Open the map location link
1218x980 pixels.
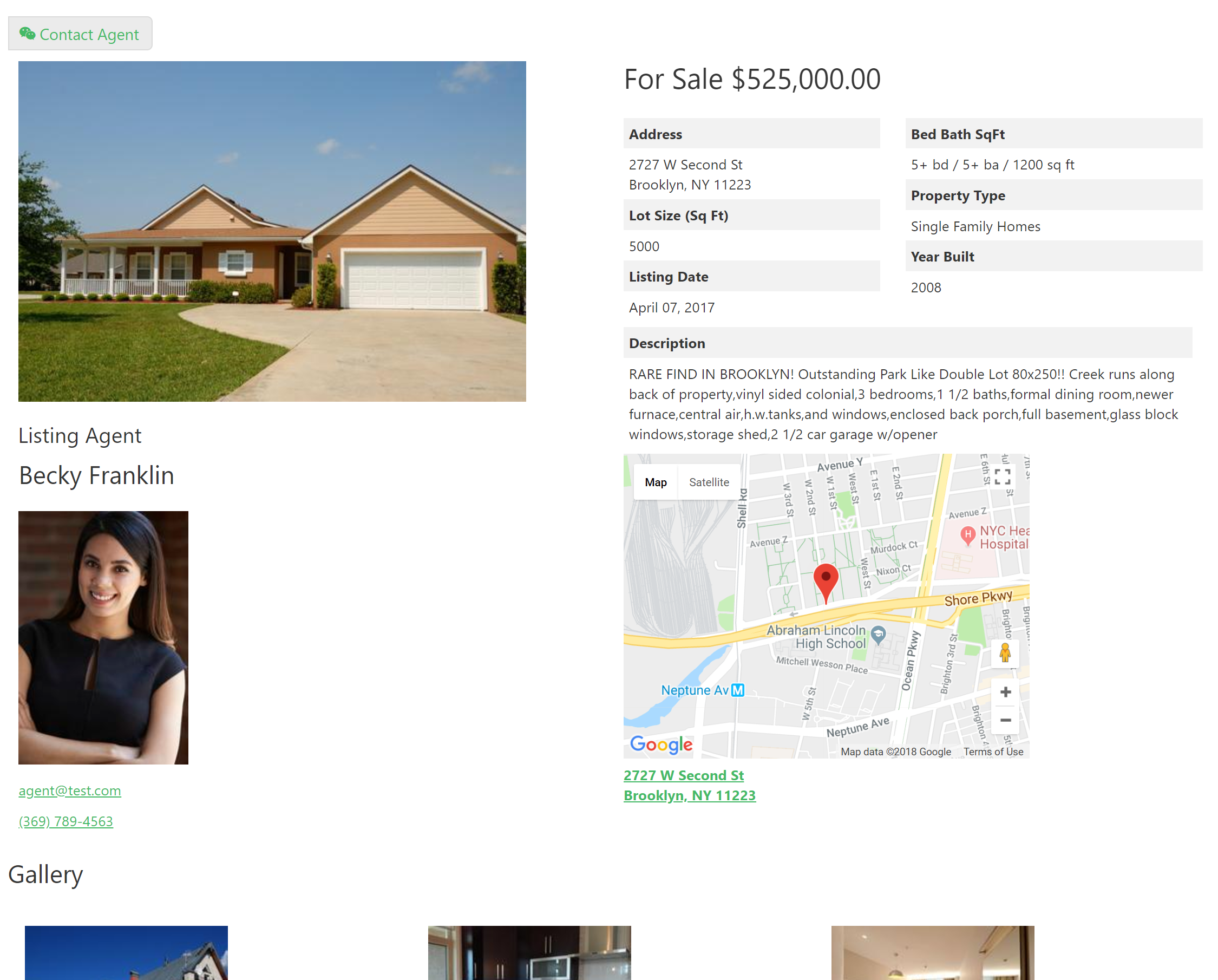(688, 785)
